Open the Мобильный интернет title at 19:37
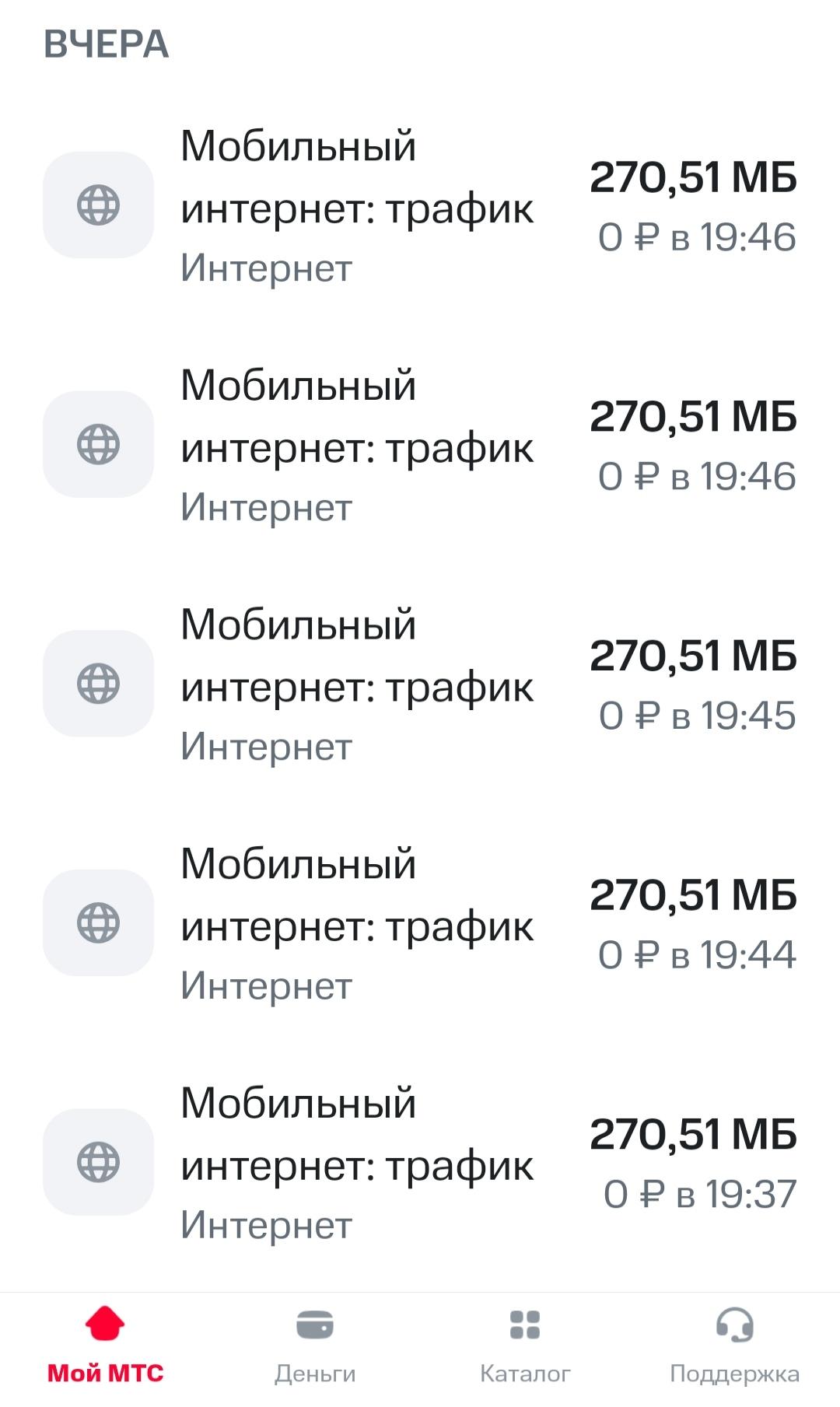The width and height of the screenshot is (840, 1407). pos(356,1134)
